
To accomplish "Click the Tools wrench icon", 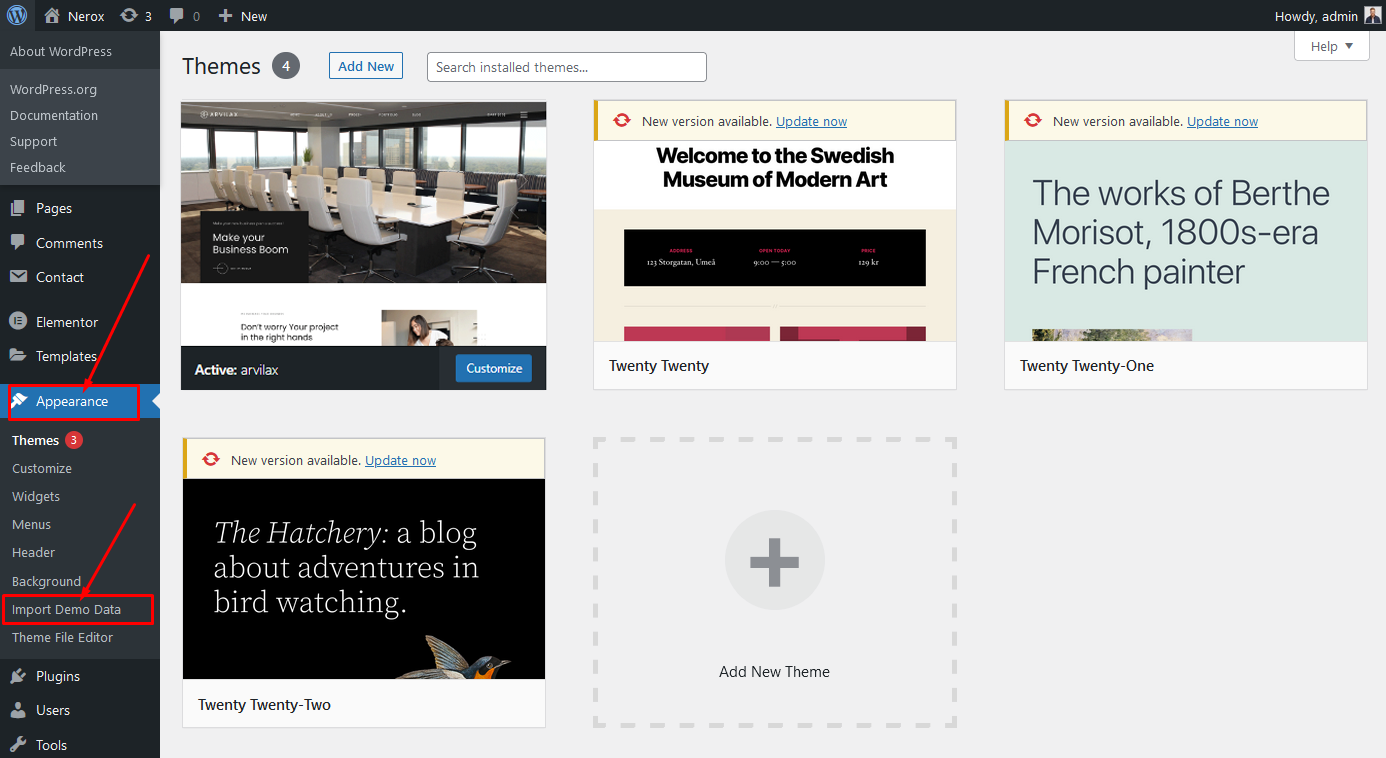I will (18, 745).
